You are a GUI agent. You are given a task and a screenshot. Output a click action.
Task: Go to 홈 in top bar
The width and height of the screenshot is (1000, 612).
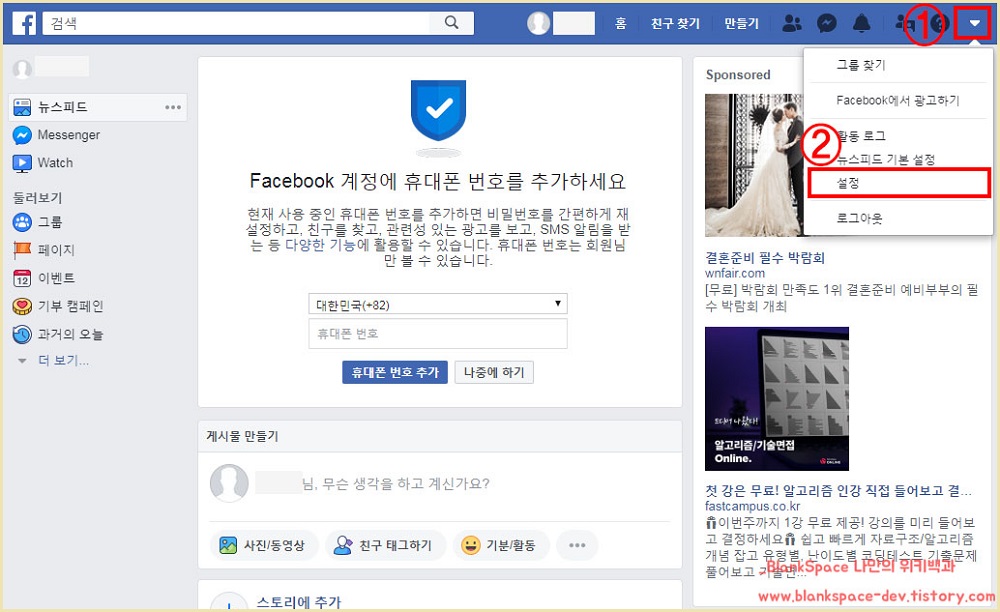click(621, 24)
